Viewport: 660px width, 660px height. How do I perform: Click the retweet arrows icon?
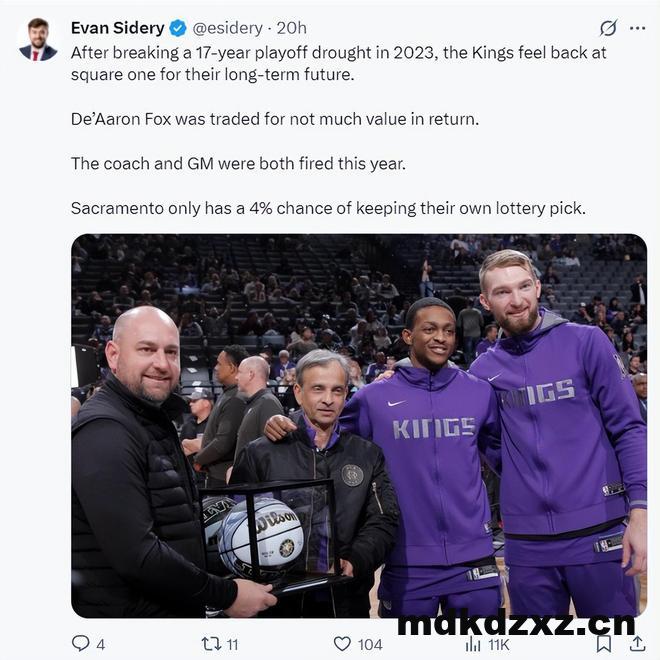(211, 644)
